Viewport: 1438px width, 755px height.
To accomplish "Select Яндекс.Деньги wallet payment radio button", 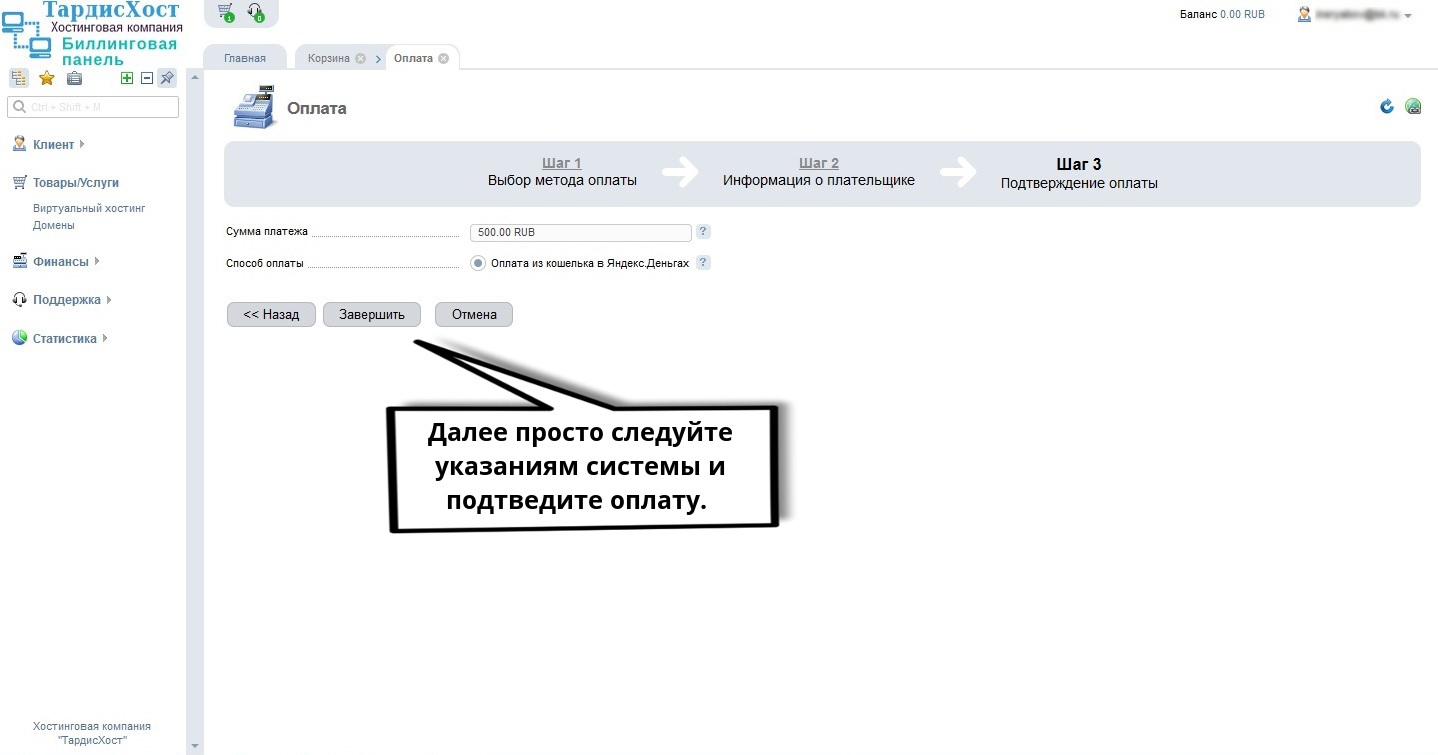I will (x=478, y=264).
